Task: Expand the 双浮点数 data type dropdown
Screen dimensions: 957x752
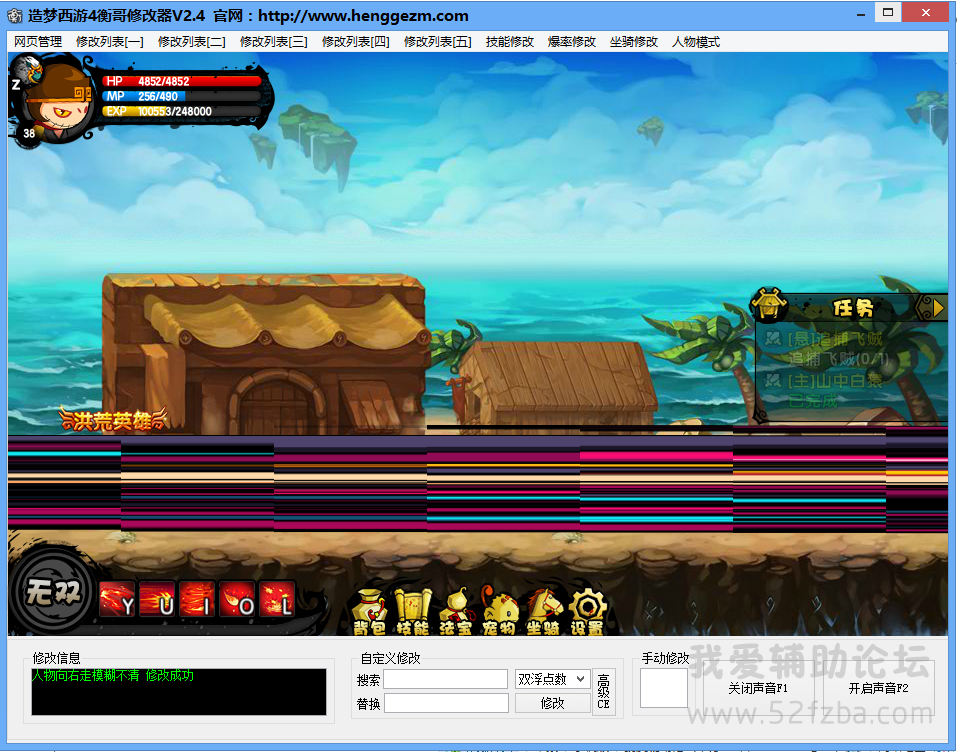Action: point(552,679)
